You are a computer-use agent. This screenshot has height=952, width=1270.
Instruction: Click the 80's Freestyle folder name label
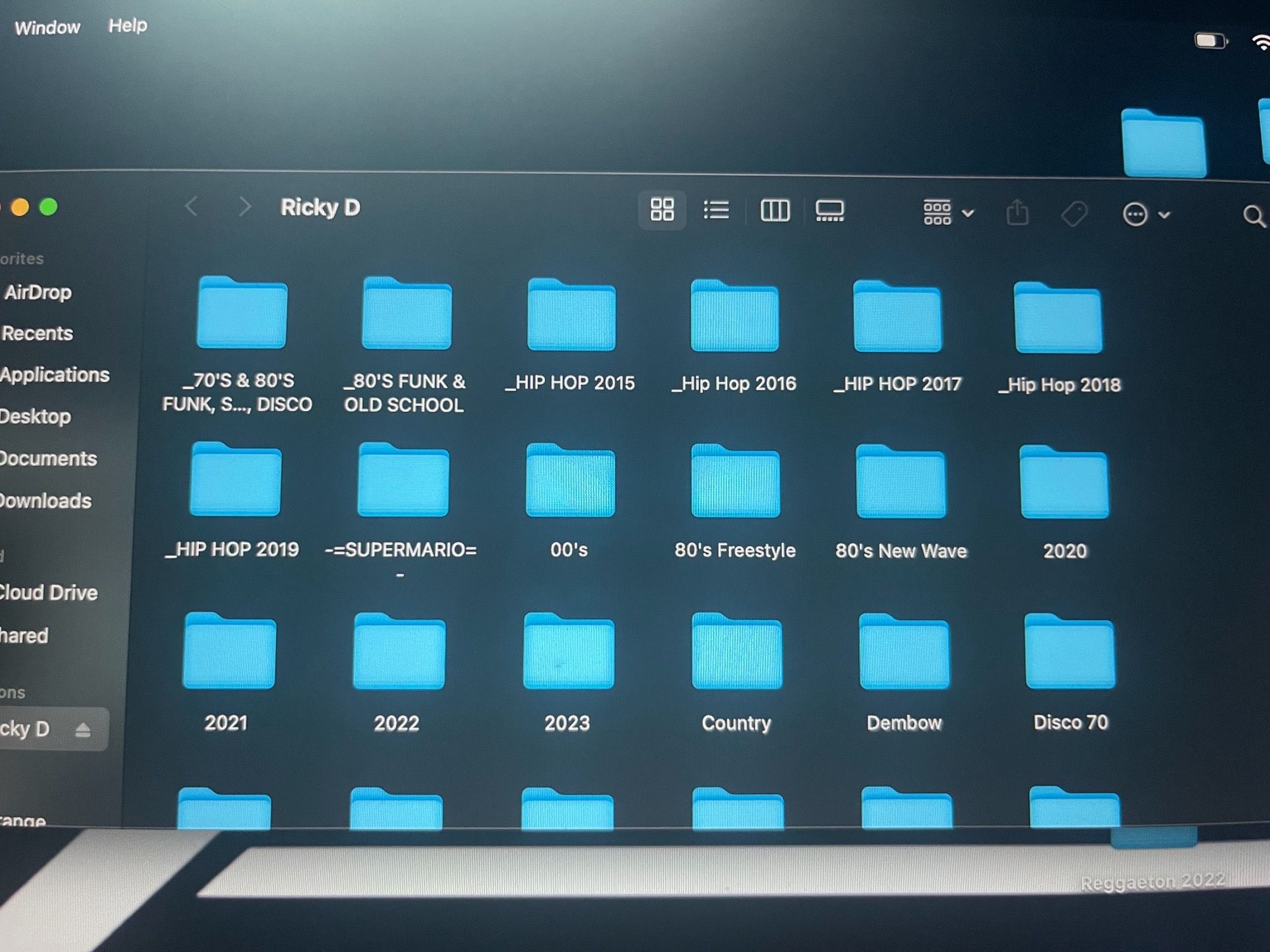(735, 551)
